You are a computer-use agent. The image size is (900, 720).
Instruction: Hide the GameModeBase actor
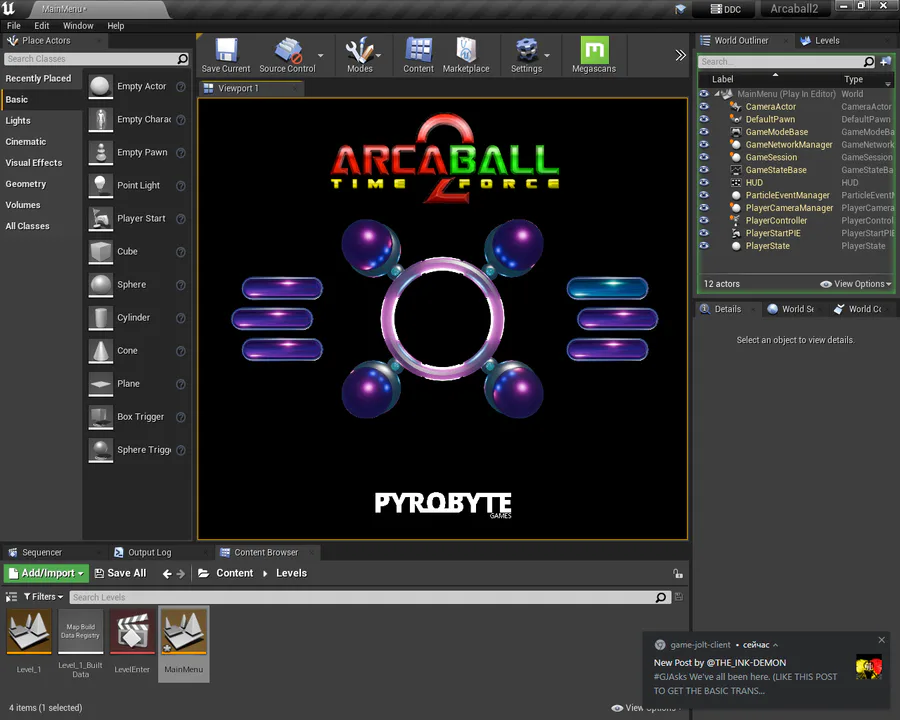pyautogui.click(x=704, y=131)
